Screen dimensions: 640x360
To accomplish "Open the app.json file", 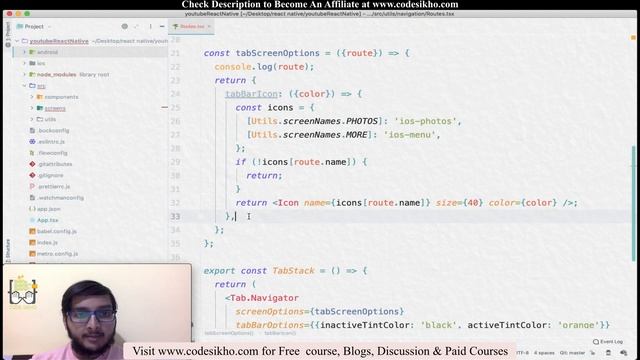I will [49, 209].
